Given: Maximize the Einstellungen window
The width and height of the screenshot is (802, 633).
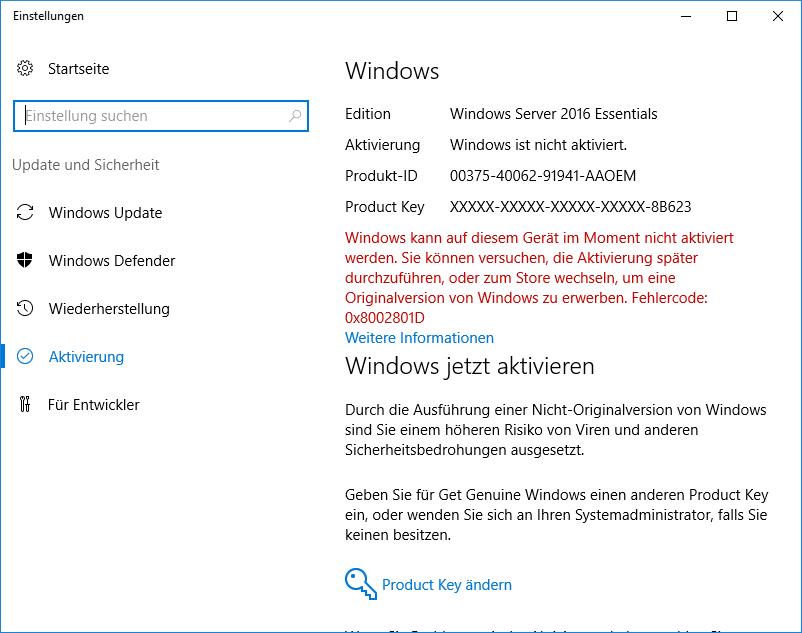Looking at the screenshot, I should (x=732, y=16).
